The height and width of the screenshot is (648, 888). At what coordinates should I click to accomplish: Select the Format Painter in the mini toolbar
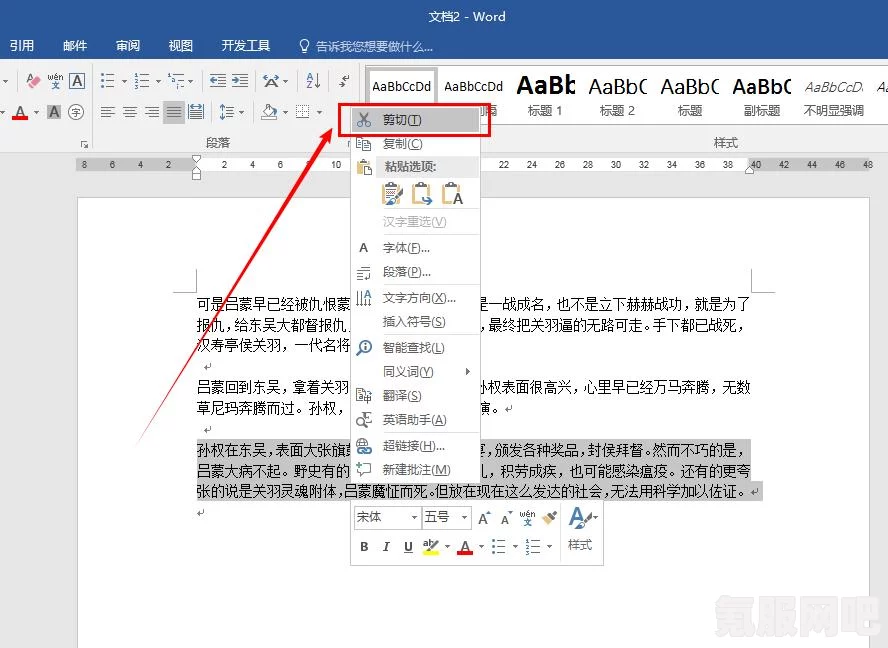click(x=549, y=518)
